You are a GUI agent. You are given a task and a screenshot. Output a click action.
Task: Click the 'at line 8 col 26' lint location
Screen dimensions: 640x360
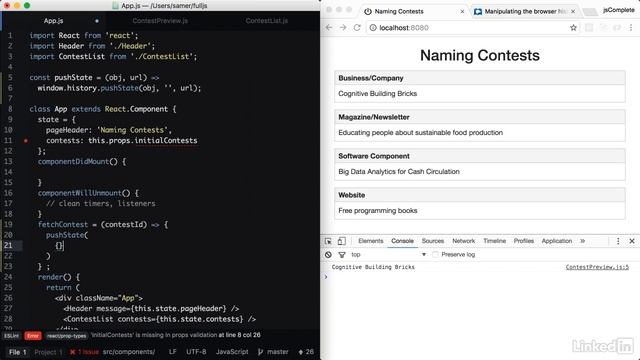239,335
